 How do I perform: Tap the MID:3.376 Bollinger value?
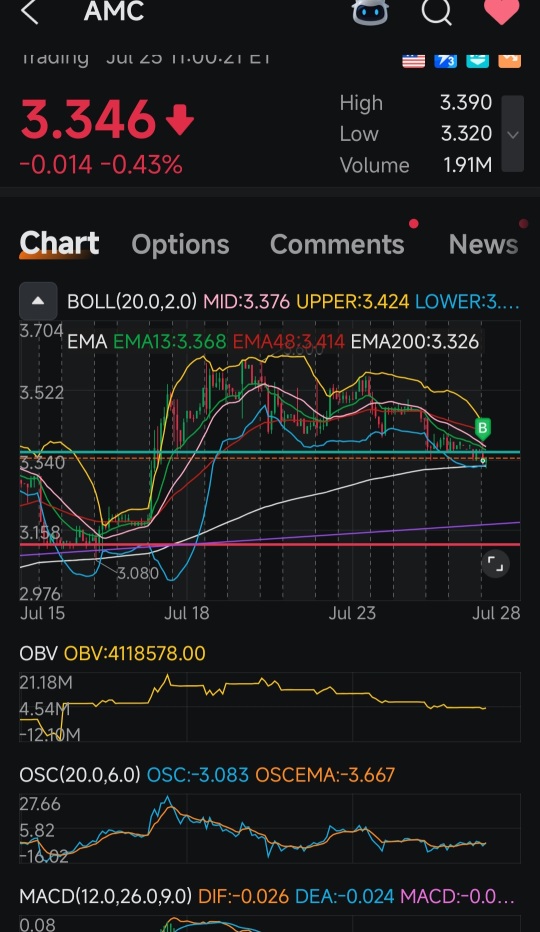pos(246,301)
